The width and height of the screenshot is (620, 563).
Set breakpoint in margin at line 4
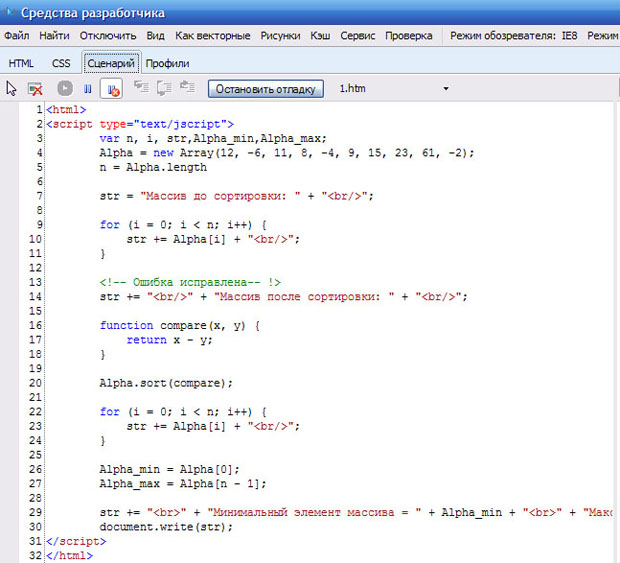click(9, 153)
